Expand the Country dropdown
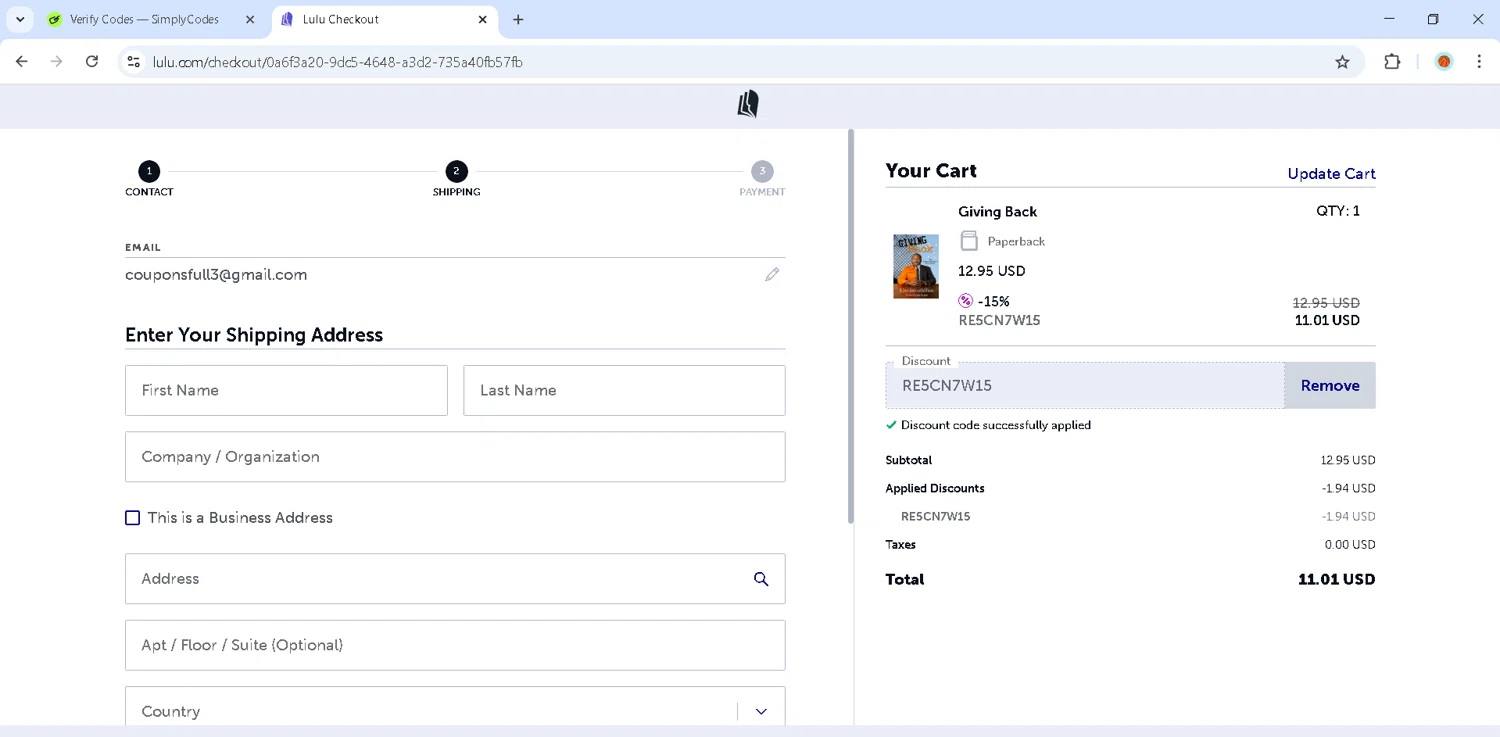Image resolution: width=1500 pixels, height=737 pixels. [x=761, y=711]
